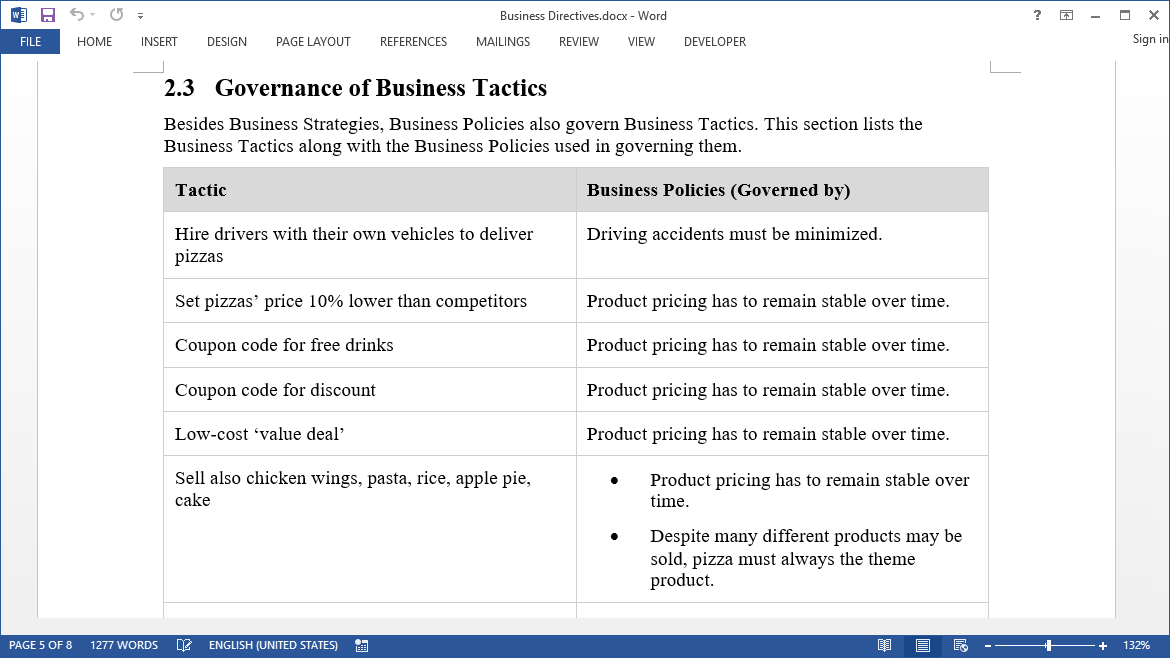Click the Word application icon in title bar
Image resolution: width=1170 pixels, height=658 pixels.
(19, 15)
